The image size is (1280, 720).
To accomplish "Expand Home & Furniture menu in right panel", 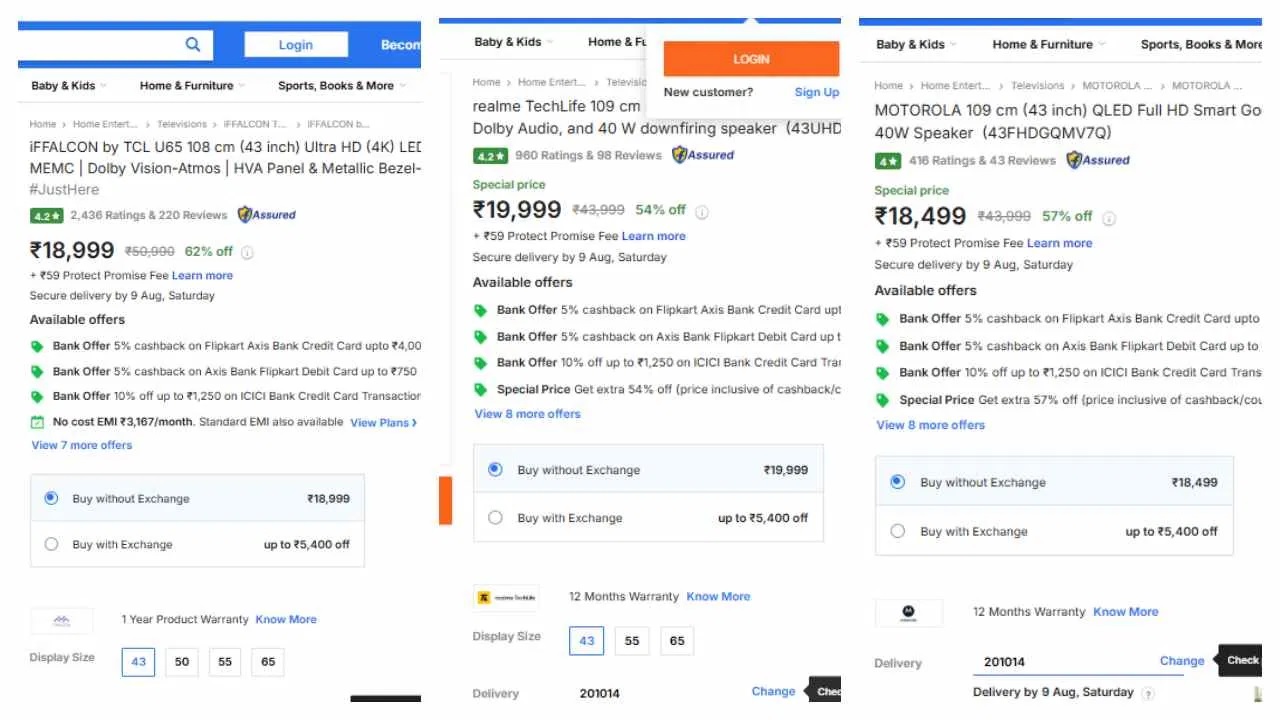I will [x=1049, y=44].
